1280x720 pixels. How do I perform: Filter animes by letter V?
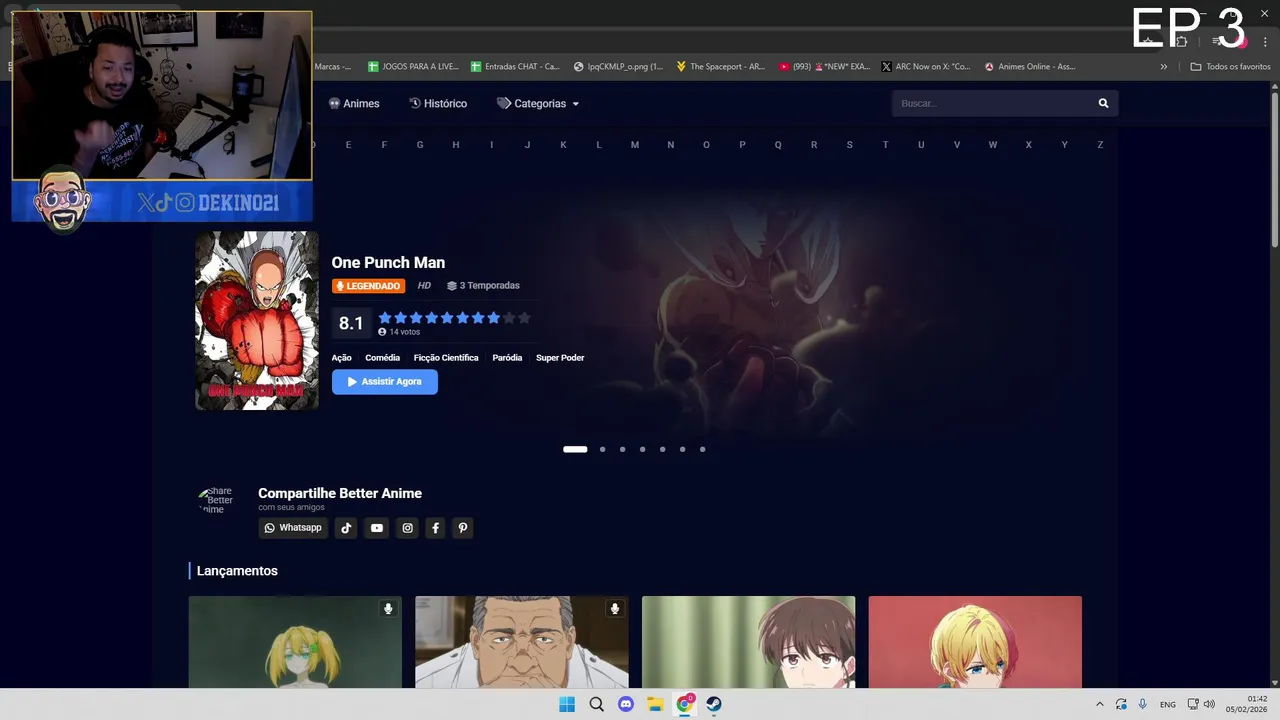[957, 145]
